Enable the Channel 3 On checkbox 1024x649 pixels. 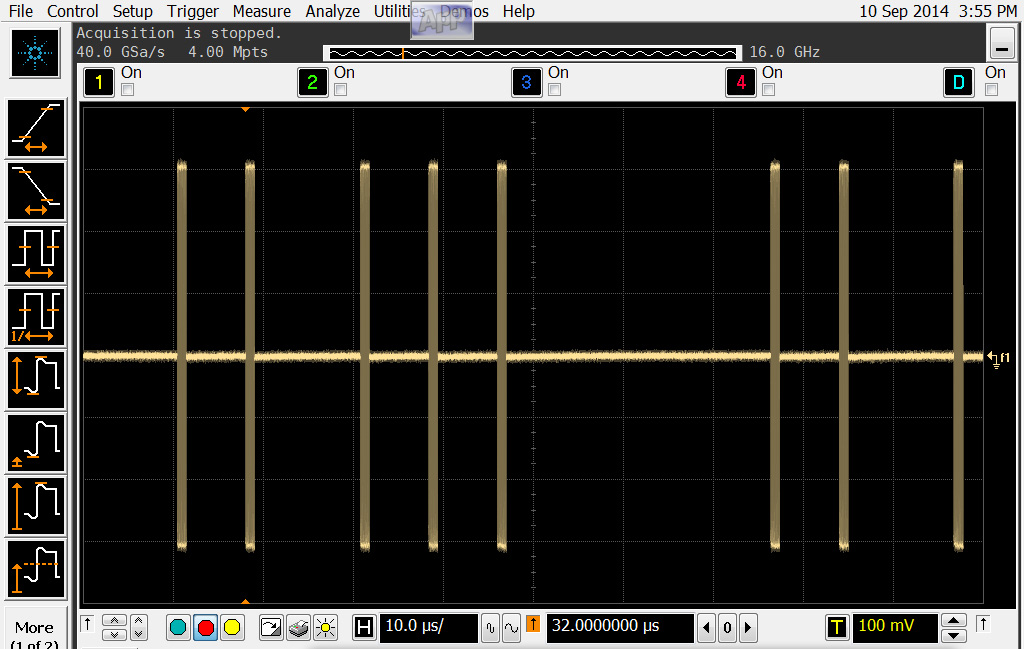554,90
